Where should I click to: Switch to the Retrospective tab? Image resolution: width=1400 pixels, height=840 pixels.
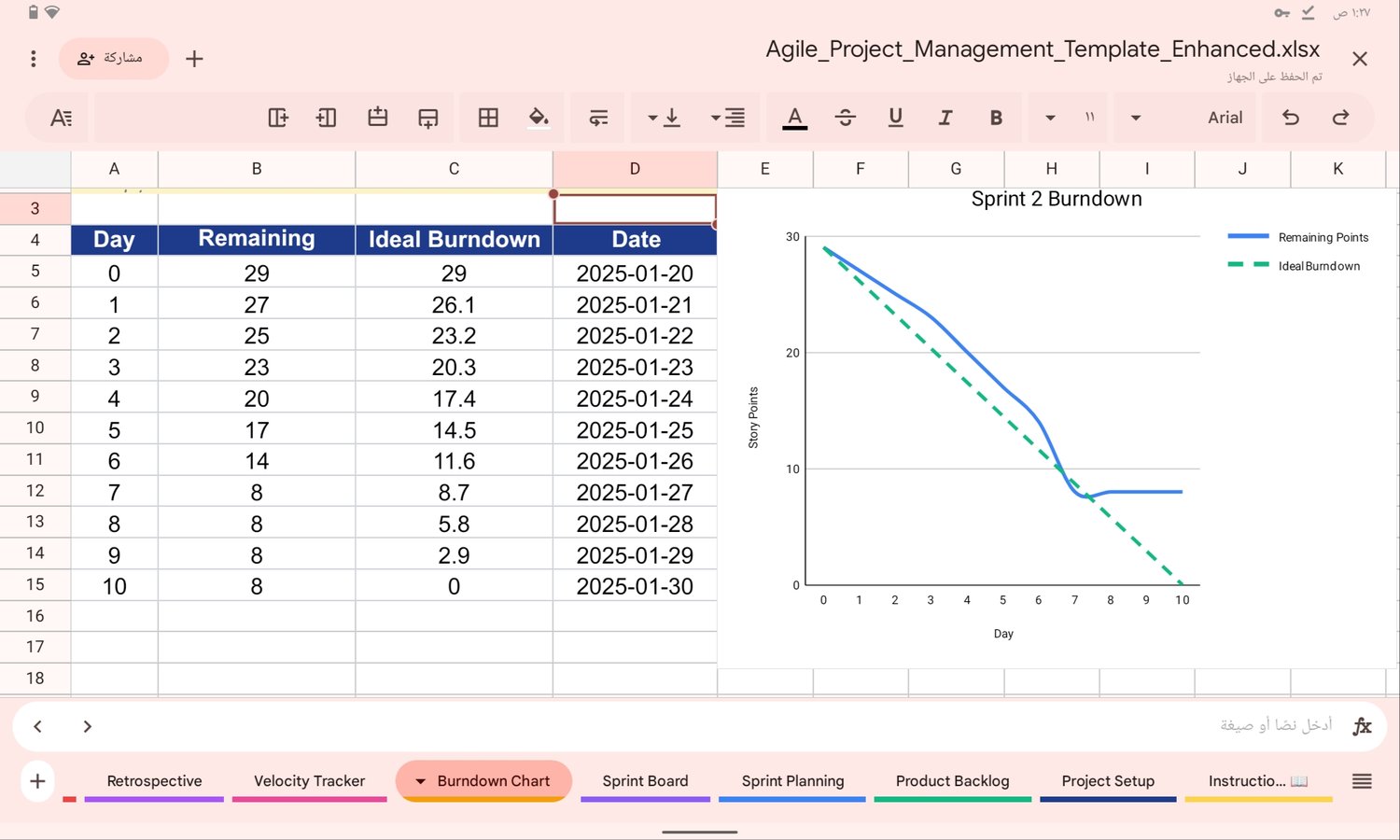[154, 781]
